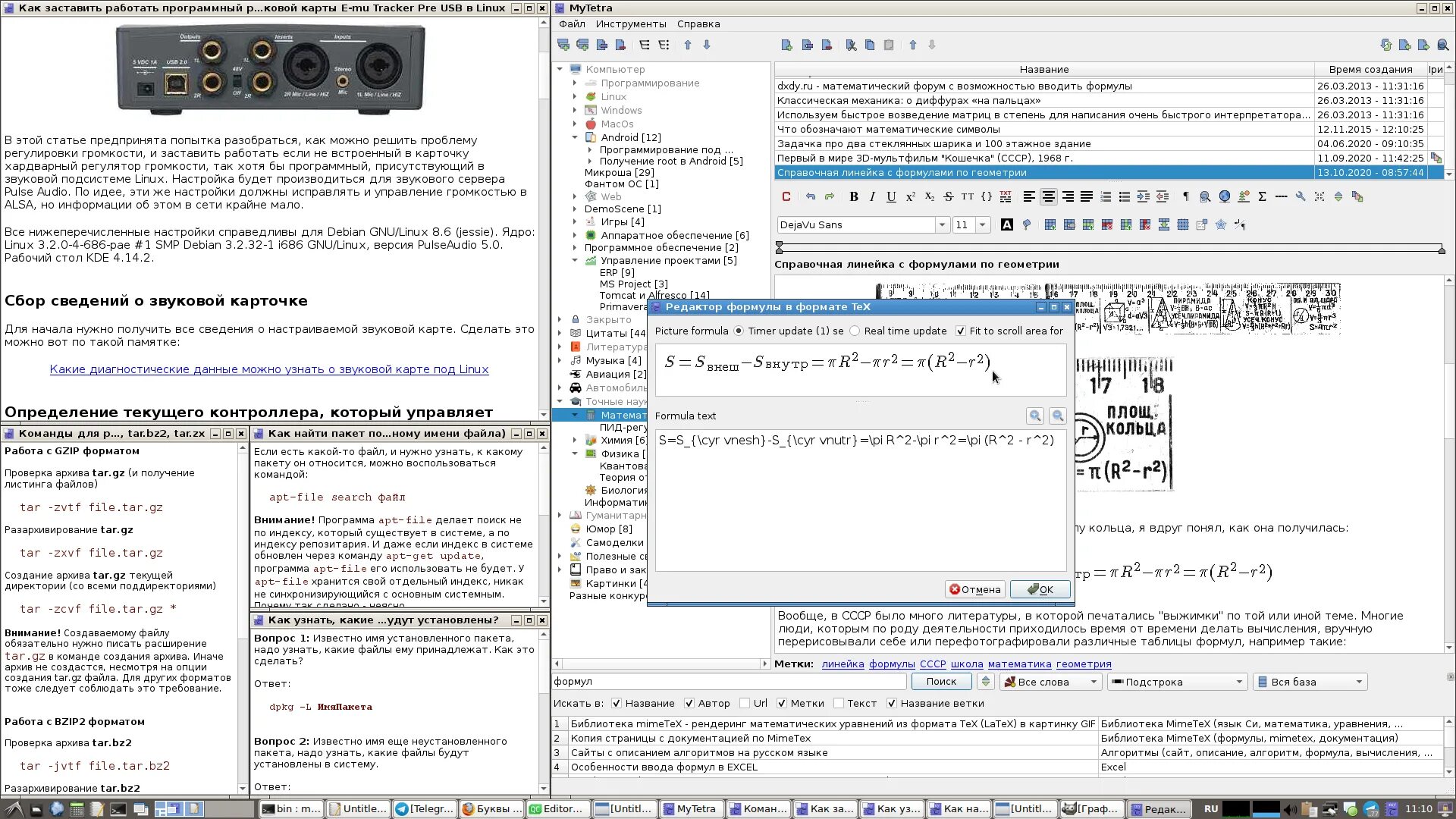Open the Справка menu
Viewport: 1456px width, 819px height.
[698, 24]
